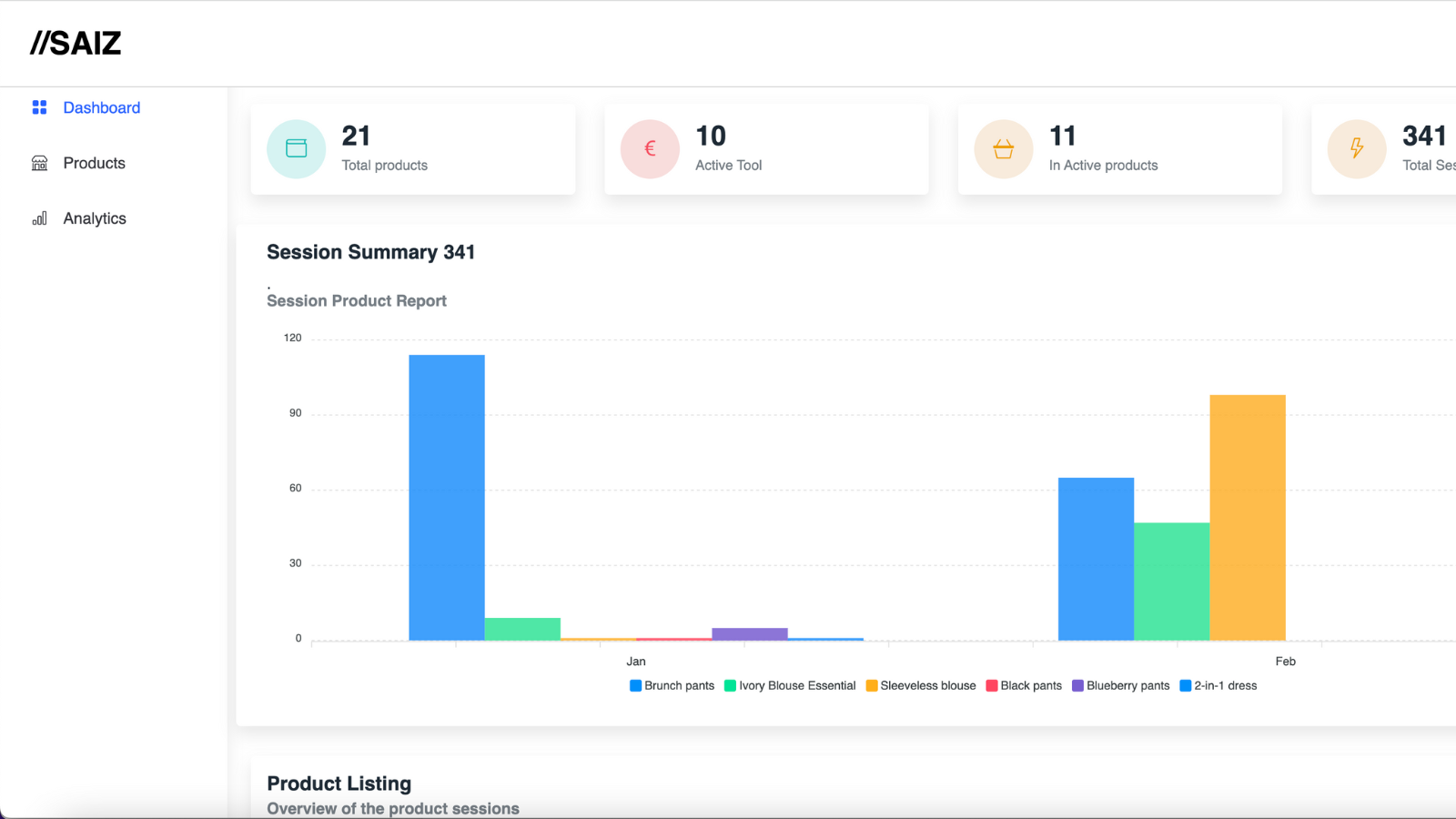Click the //SAIZ logo
1456x819 pixels.
pyautogui.click(x=76, y=43)
